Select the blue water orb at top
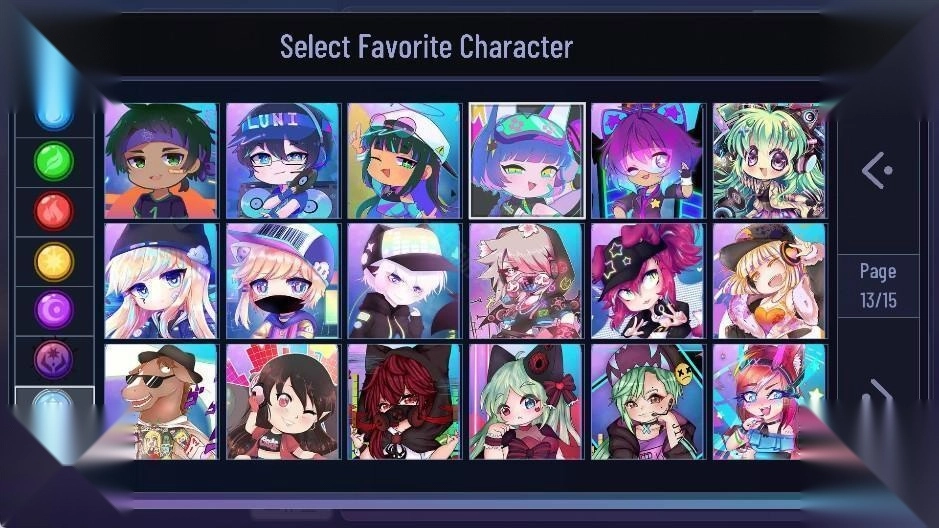Viewport: 939px width, 528px height. coord(54,114)
